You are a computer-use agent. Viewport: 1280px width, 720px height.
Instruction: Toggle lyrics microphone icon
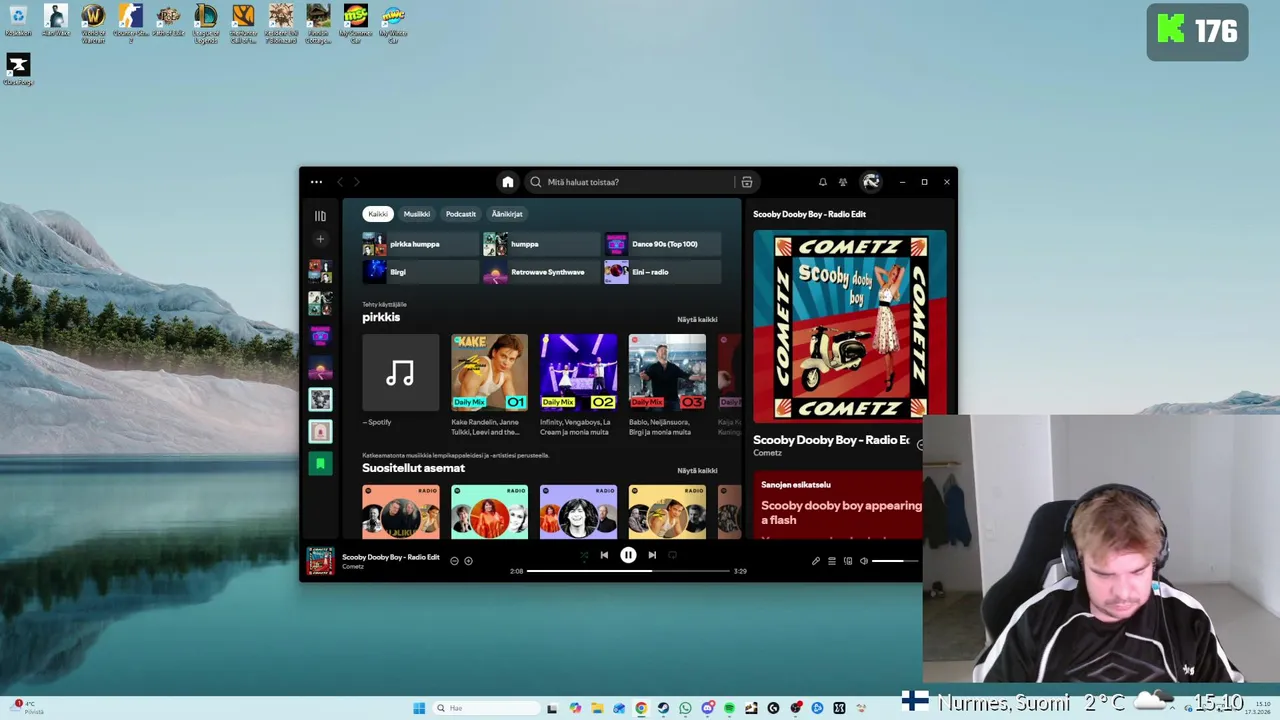coord(815,561)
